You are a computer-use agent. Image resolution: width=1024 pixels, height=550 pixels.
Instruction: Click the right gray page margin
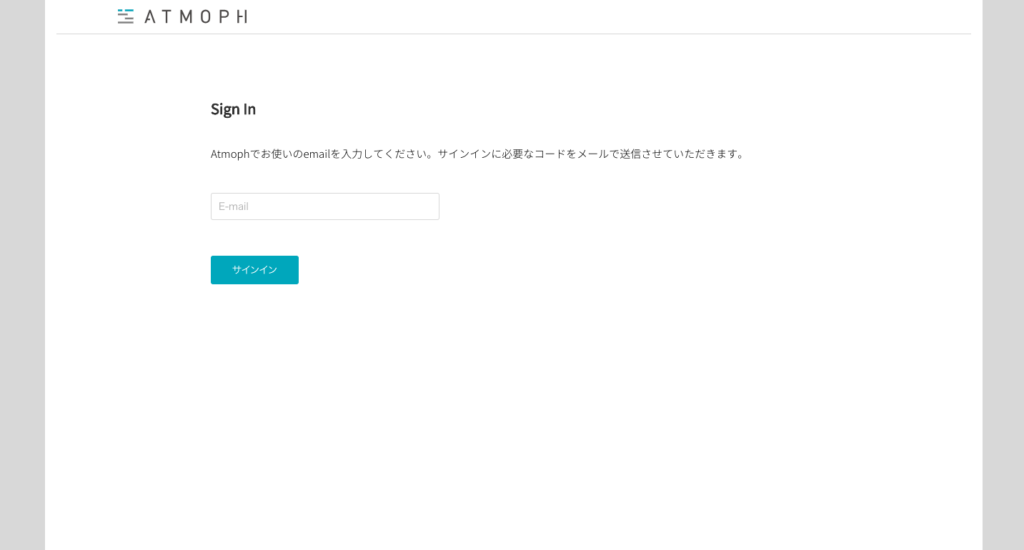tap(1003, 275)
